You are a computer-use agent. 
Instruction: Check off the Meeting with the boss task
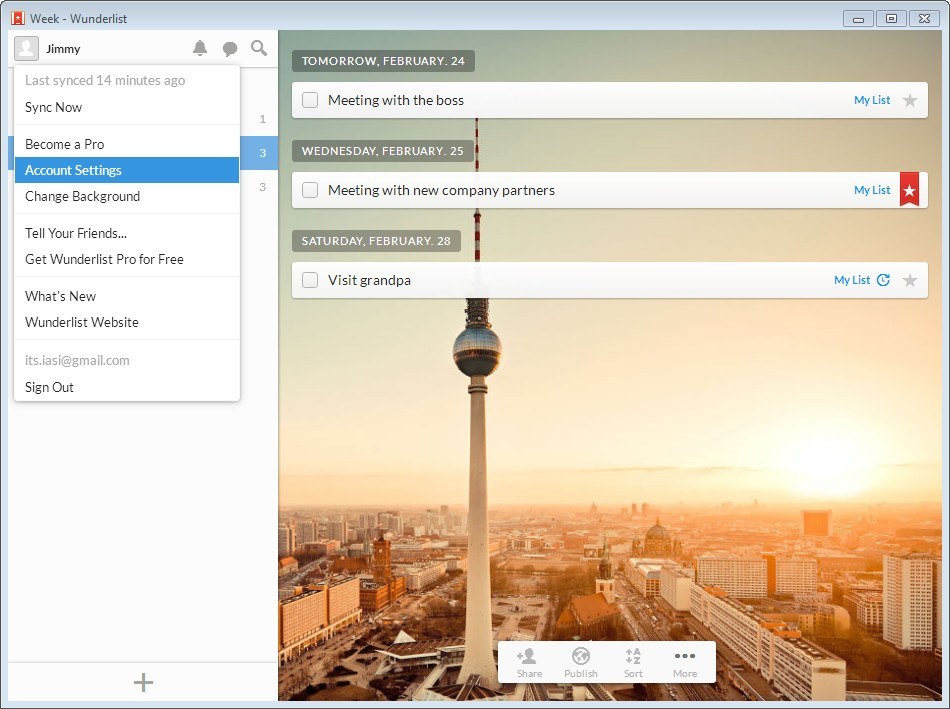pyautogui.click(x=310, y=100)
